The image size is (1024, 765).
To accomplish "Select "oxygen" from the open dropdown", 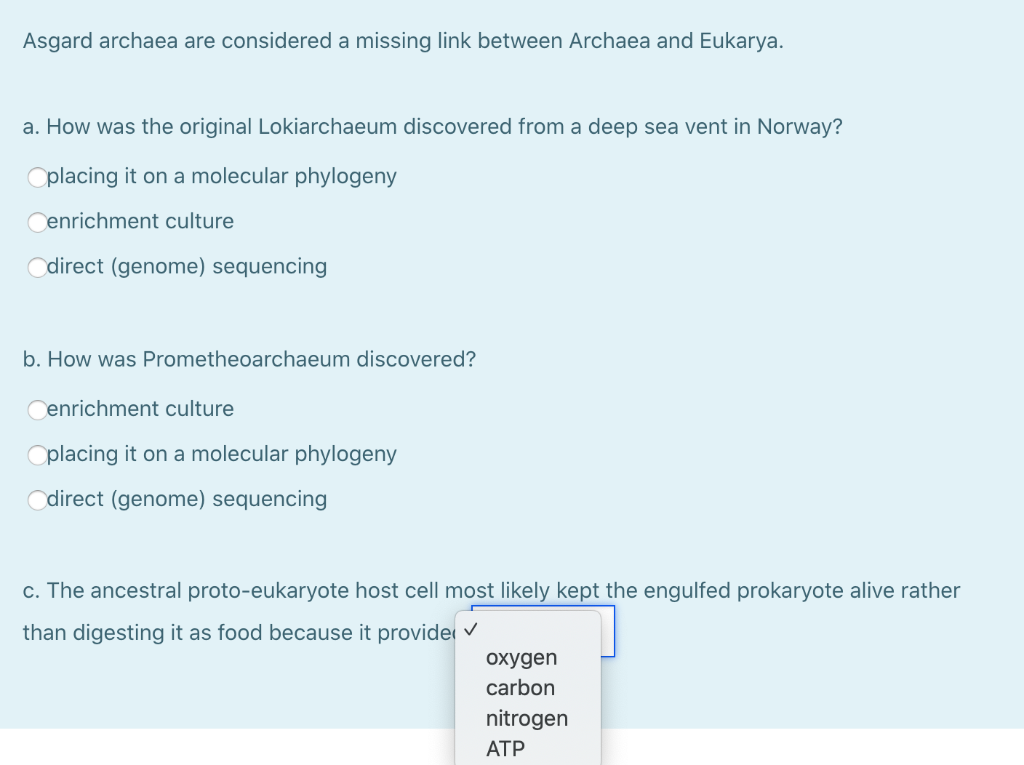I will tap(520, 657).
